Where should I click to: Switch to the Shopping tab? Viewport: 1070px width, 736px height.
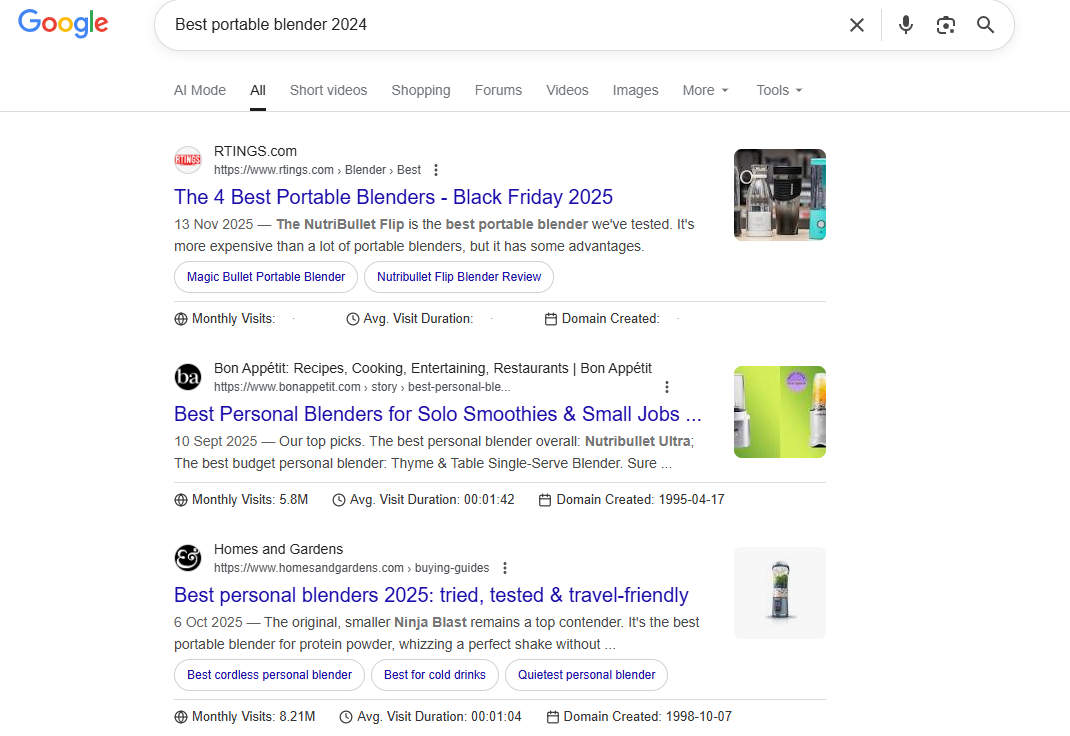coord(420,90)
